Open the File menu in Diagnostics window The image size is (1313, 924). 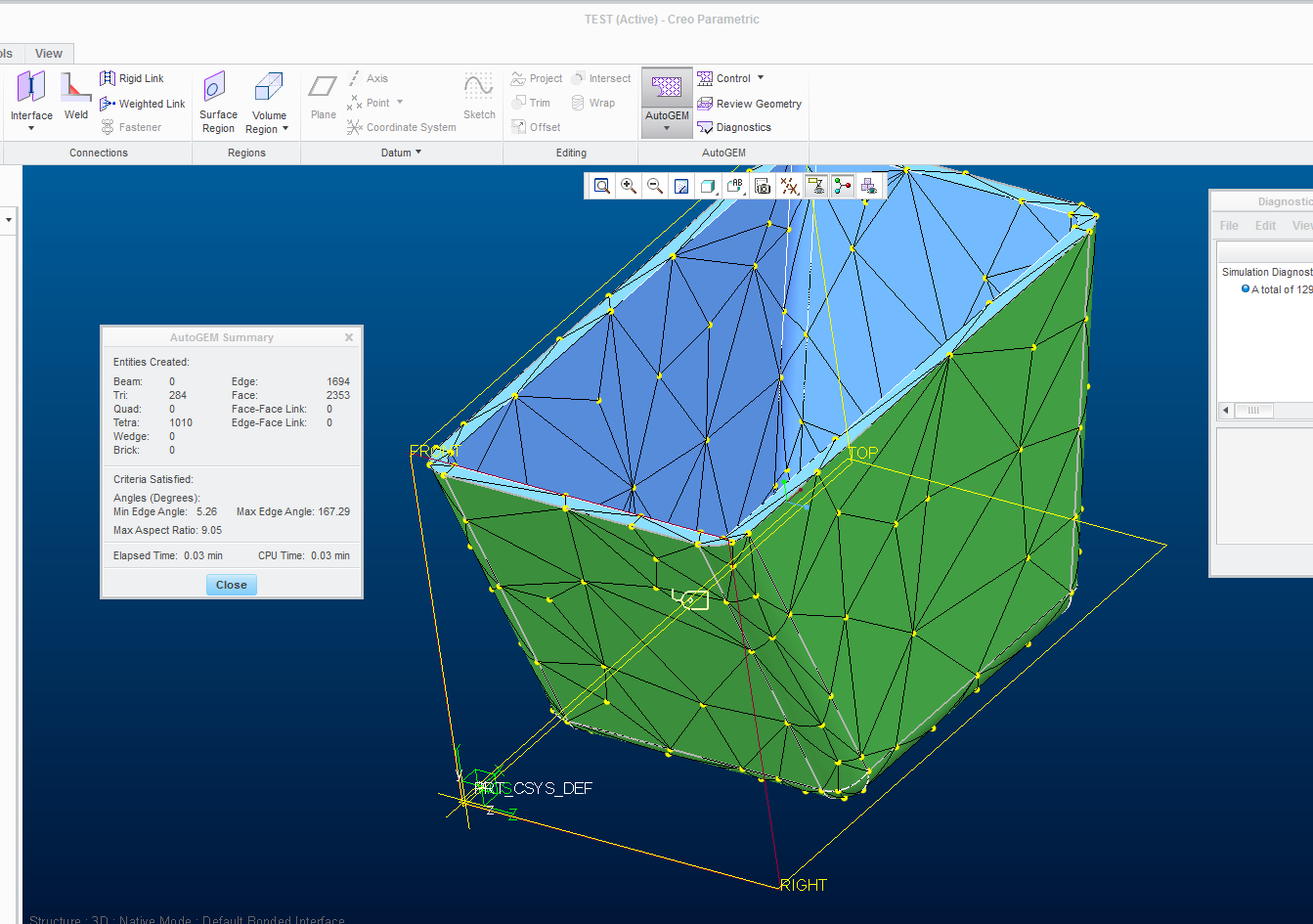tap(1229, 225)
